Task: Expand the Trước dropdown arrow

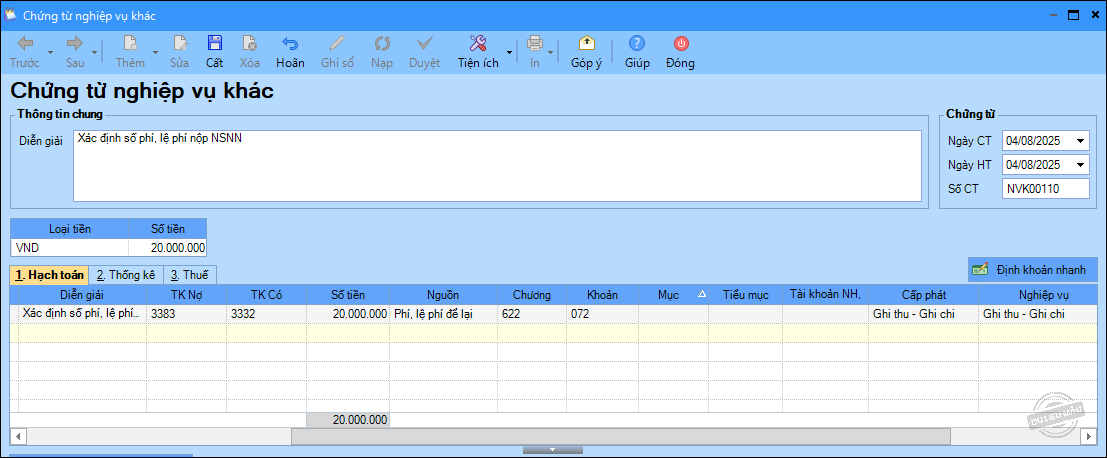Action: pos(49,52)
